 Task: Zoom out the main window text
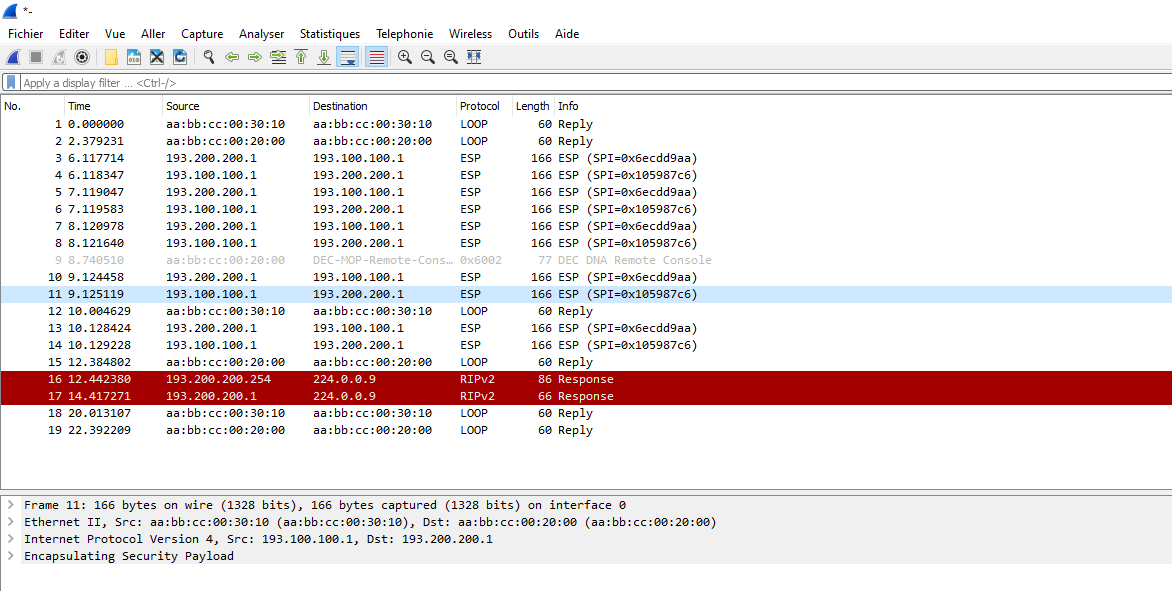click(428, 57)
